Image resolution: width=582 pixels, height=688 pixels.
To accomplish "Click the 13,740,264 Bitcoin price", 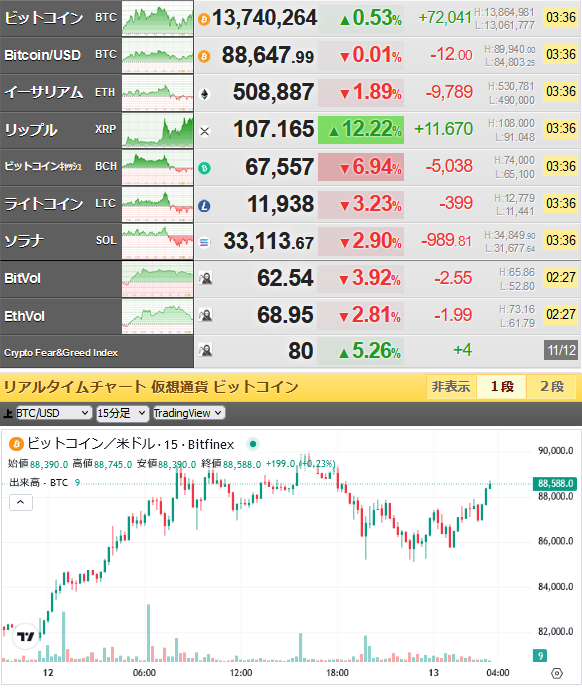I will click(264, 18).
